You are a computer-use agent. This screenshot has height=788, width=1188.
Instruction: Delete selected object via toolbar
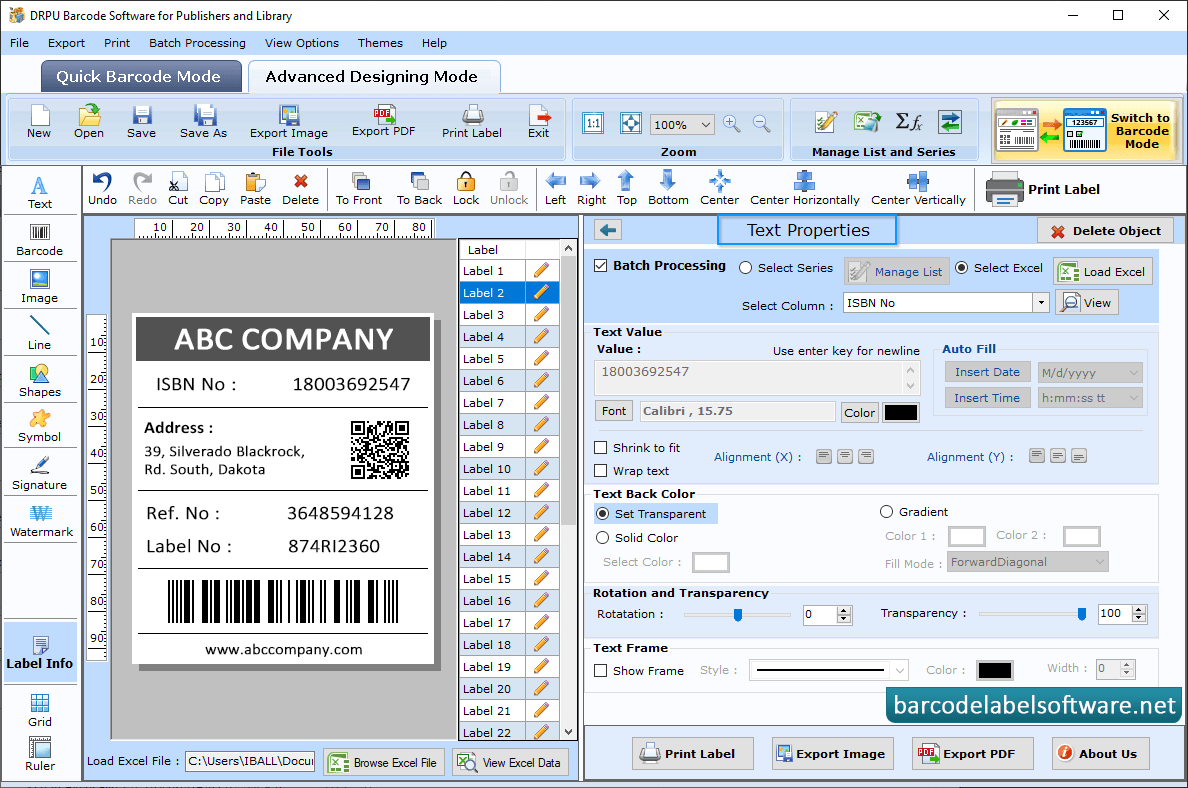coord(300,189)
